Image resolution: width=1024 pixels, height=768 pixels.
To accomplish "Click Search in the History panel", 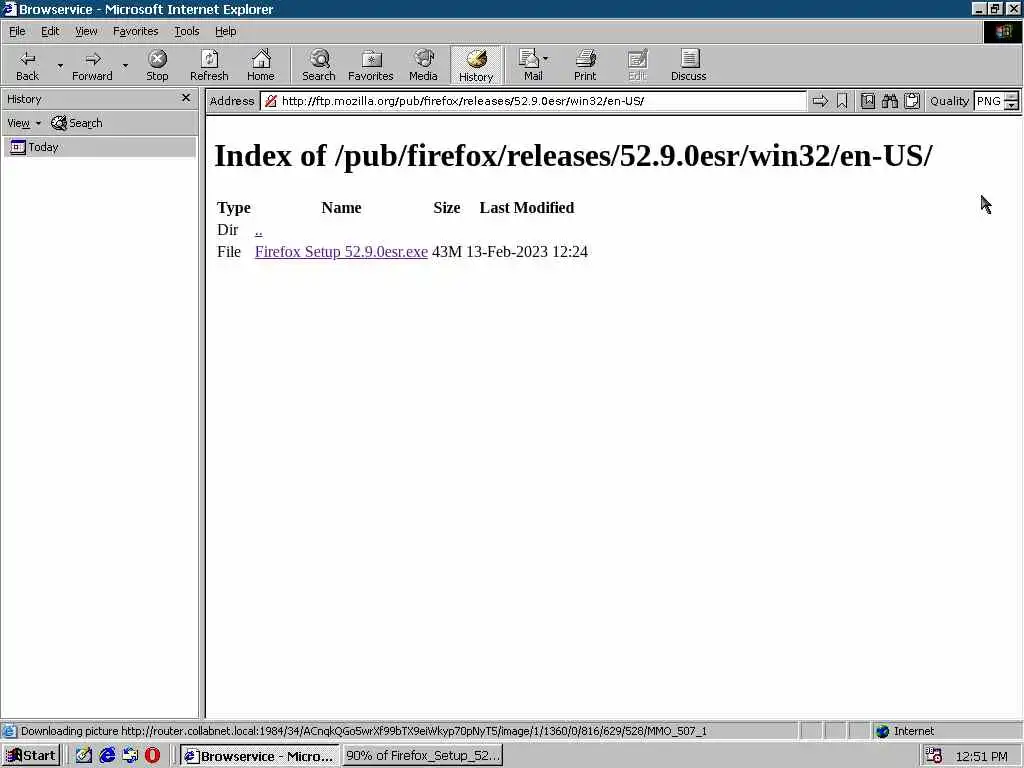I will pyautogui.click(x=77, y=123).
